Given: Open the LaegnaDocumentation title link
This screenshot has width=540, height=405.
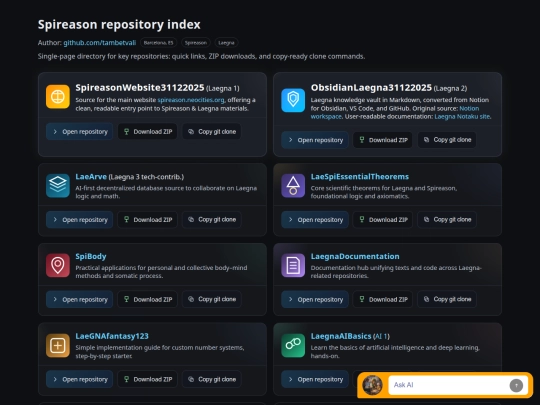Looking at the screenshot, I should pos(355,257).
